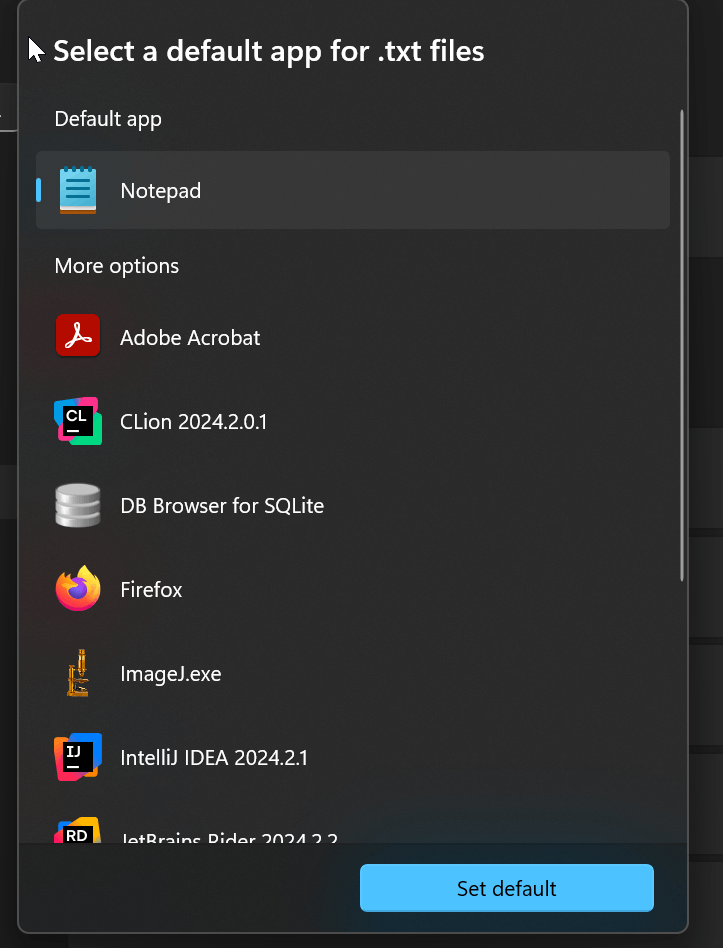723x948 pixels.
Task: Click the IntelliJ IDEA icon
Action: click(78, 757)
